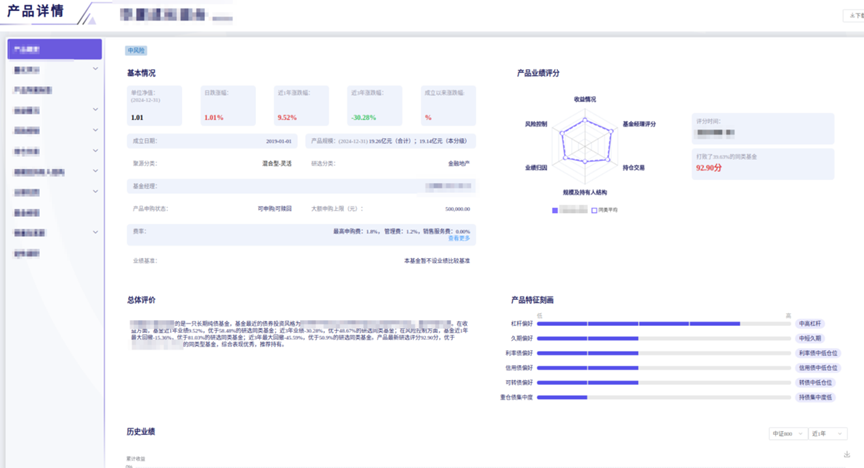This screenshot has width=864, height=468.
Task: Expand the bottommost sidebar chevron
Action: click(95, 232)
